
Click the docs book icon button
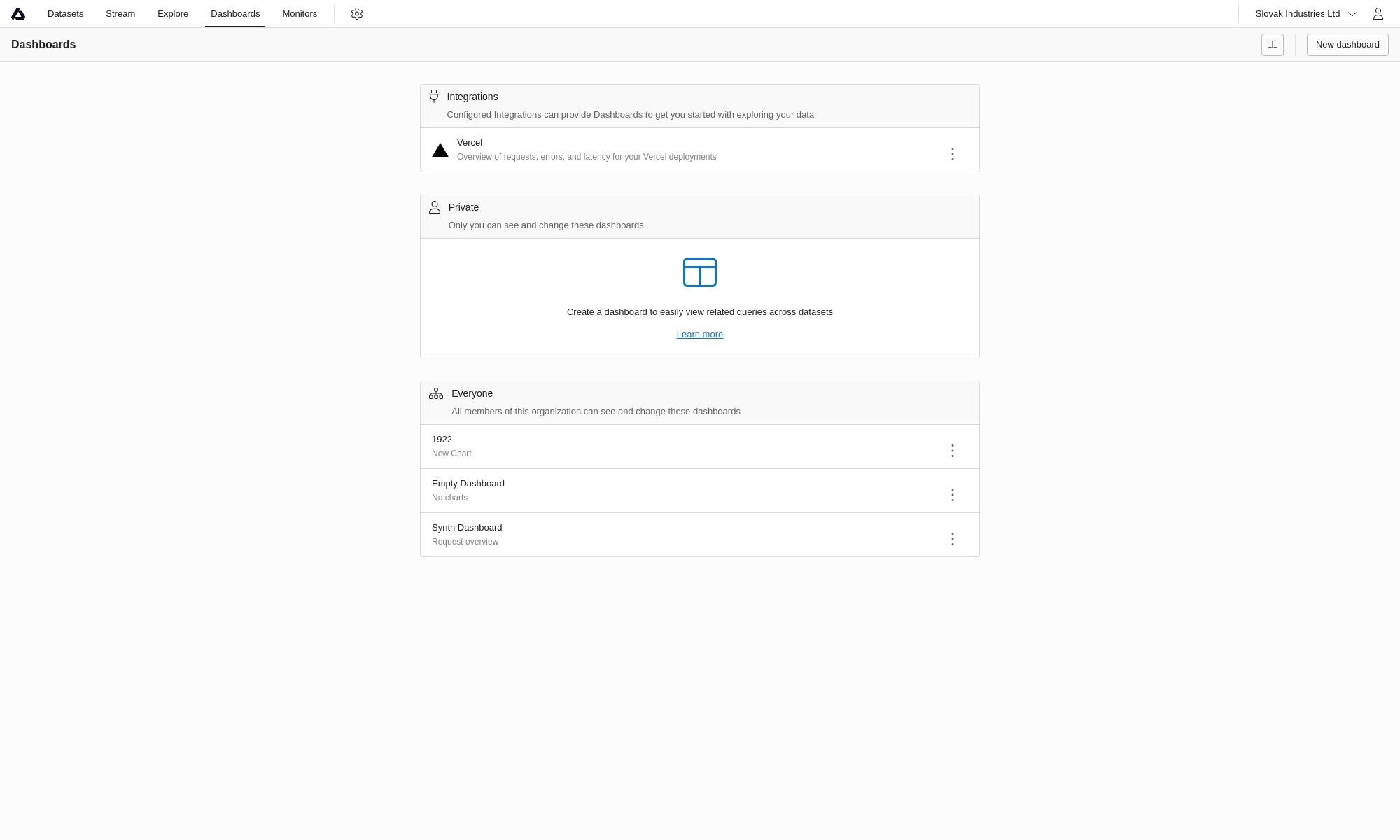[1272, 45]
